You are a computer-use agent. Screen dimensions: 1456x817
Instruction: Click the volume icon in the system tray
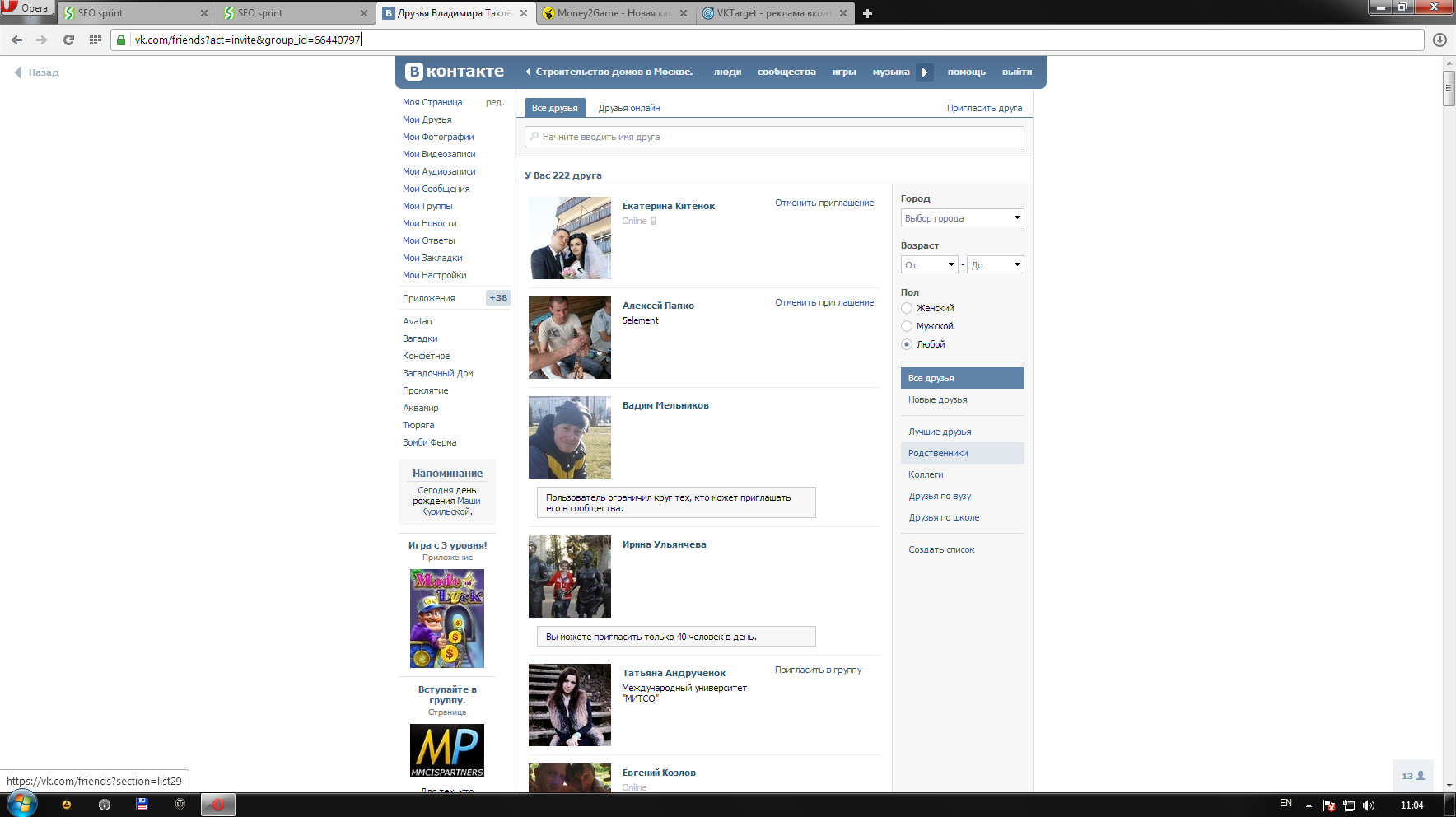(x=1369, y=805)
